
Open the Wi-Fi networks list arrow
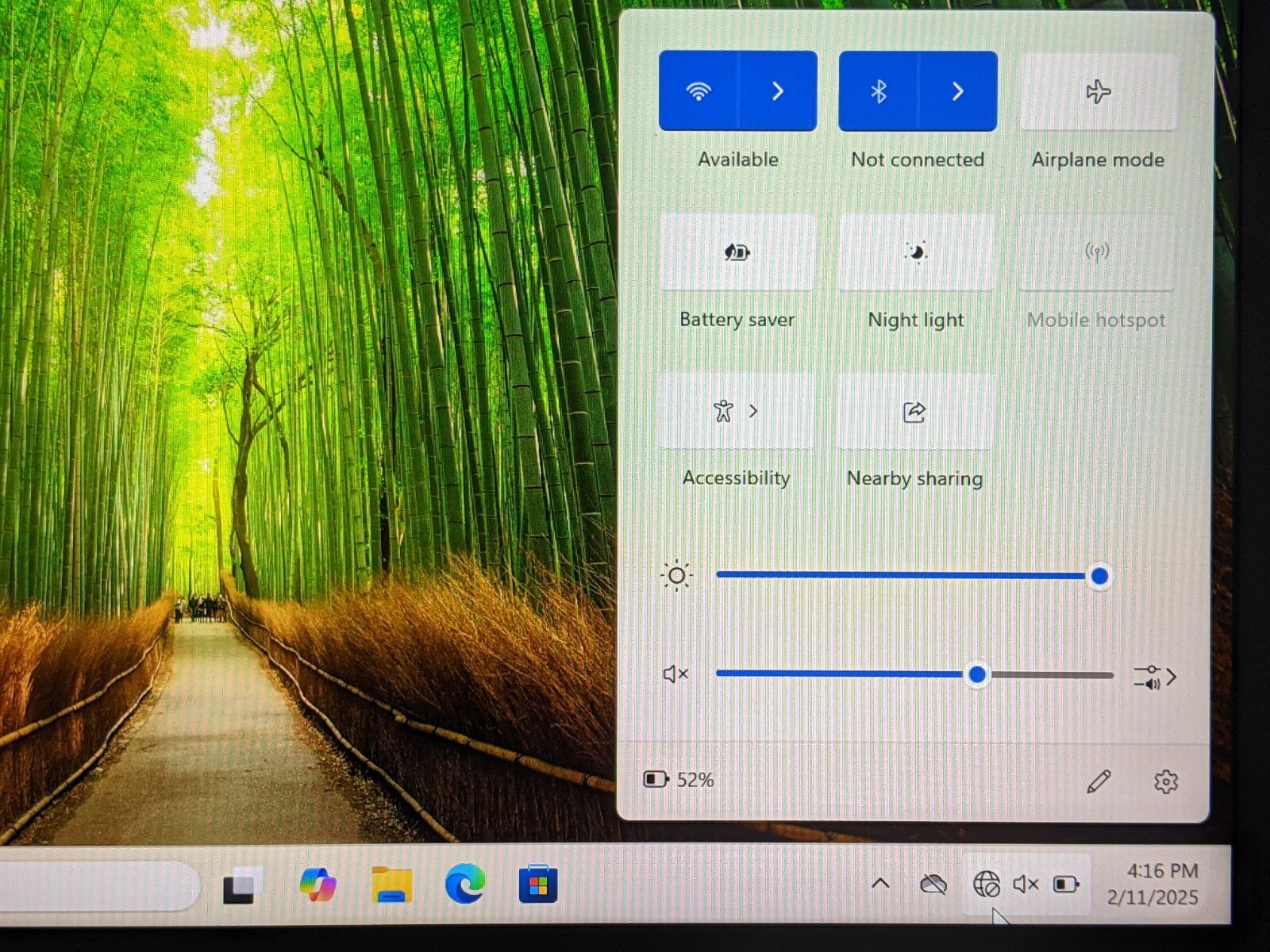(778, 91)
